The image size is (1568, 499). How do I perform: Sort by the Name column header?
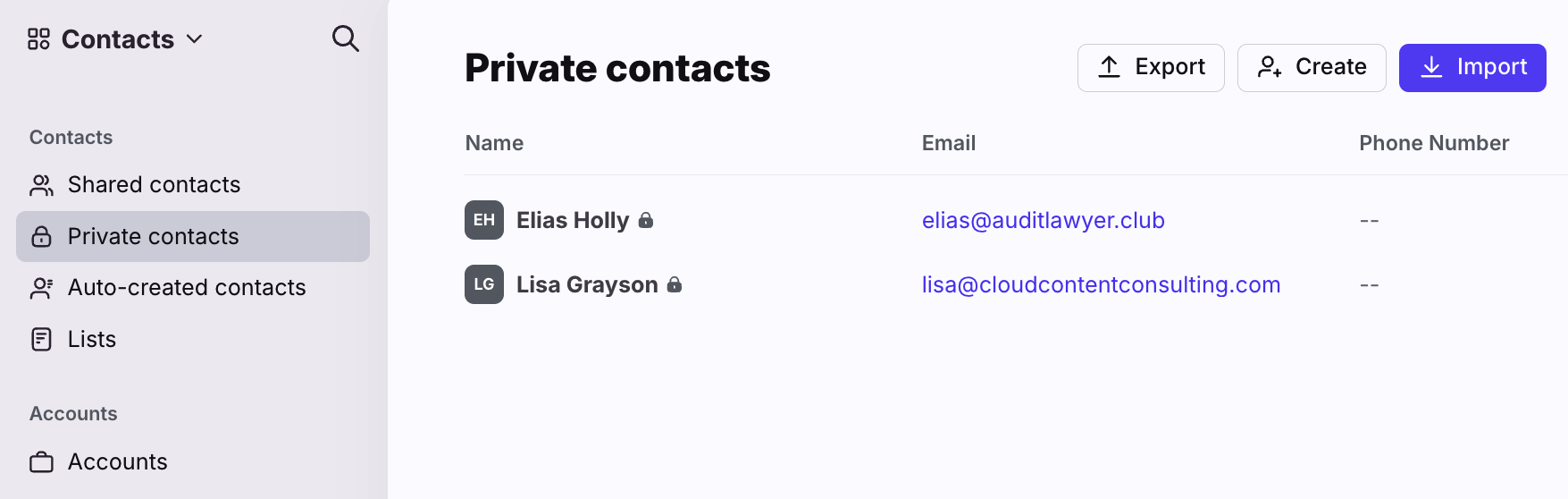[494, 143]
